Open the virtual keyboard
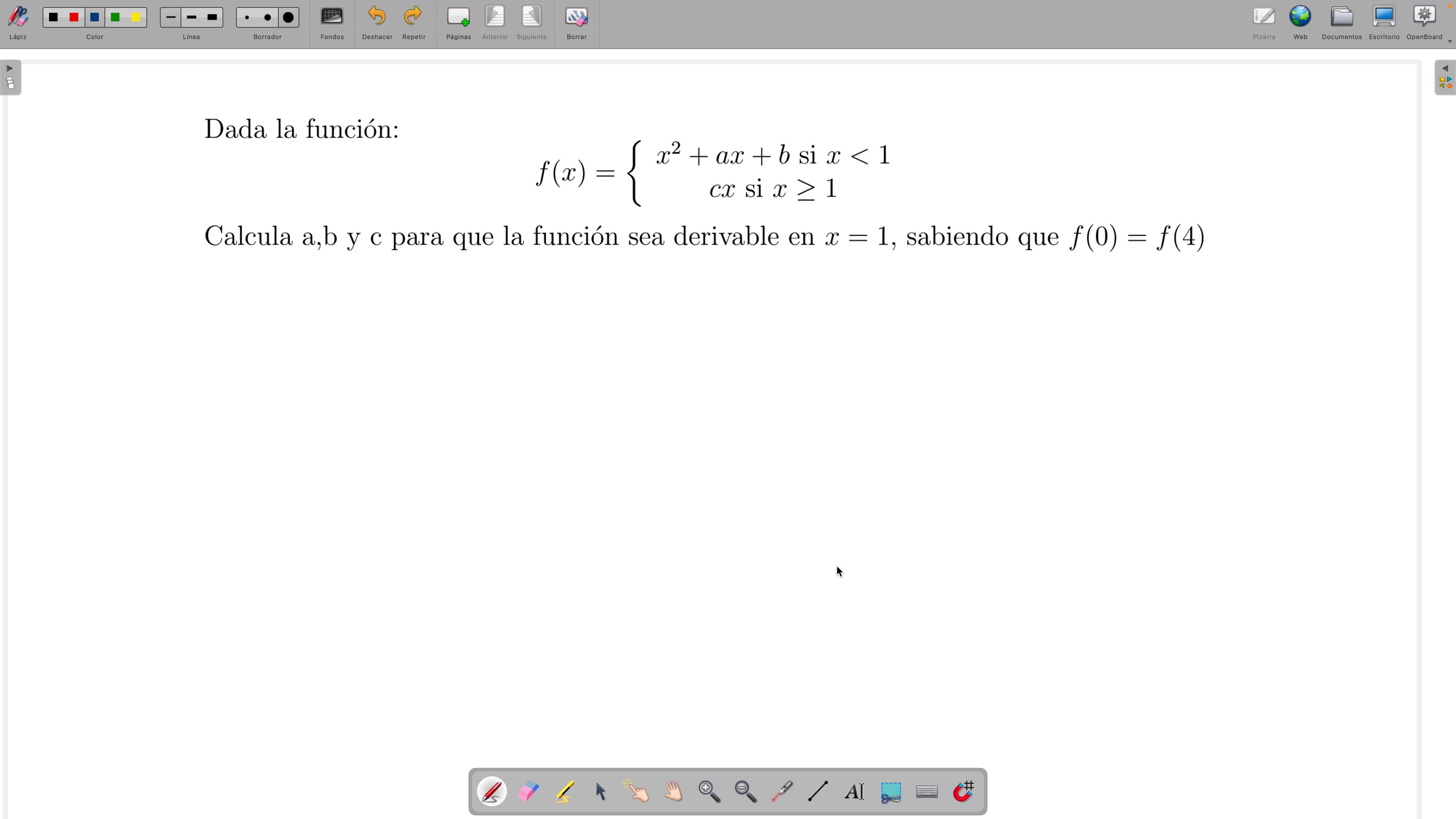The image size is (1456, 819). [x=927, y=791]
